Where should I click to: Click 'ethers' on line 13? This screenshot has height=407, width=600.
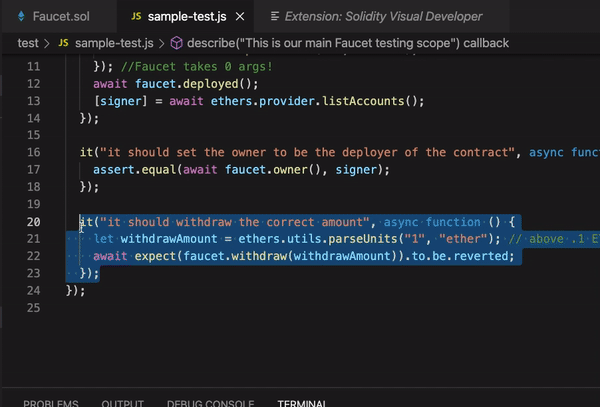tap(232, 101)
